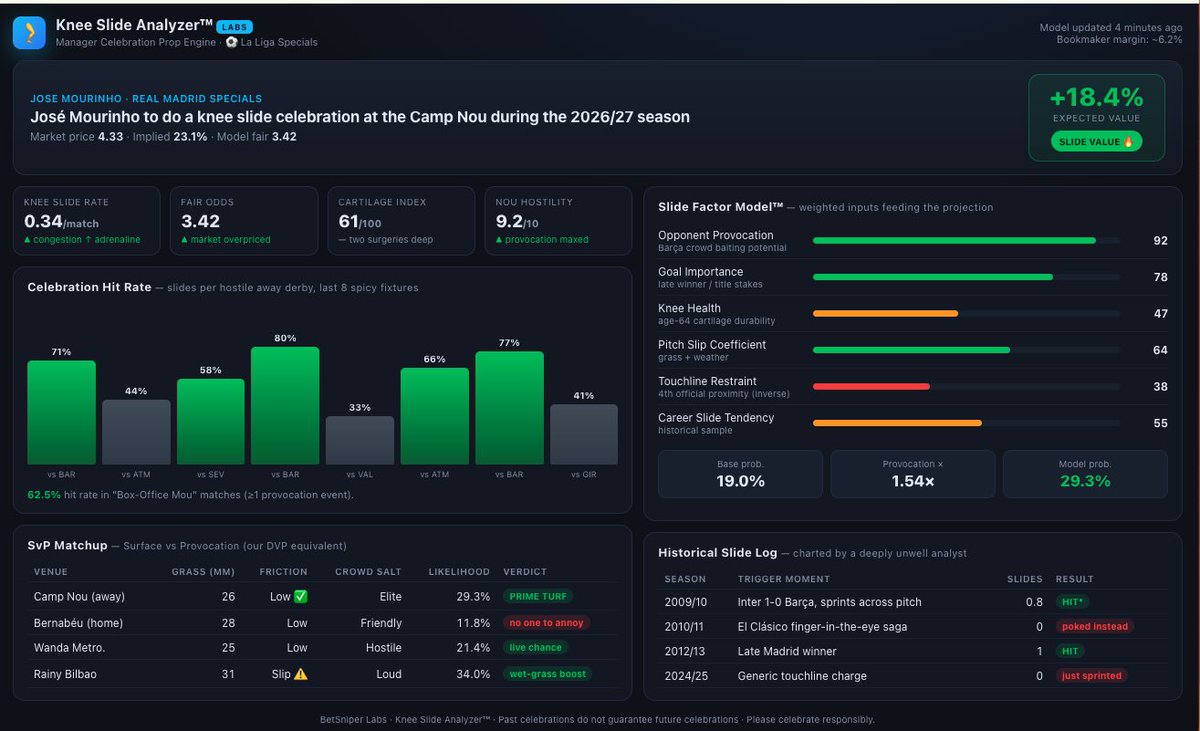Click the 62.5% hit rate footnote
This screenshot has height=731, width=1200.
pyautogui.click(x=190, y=494)
